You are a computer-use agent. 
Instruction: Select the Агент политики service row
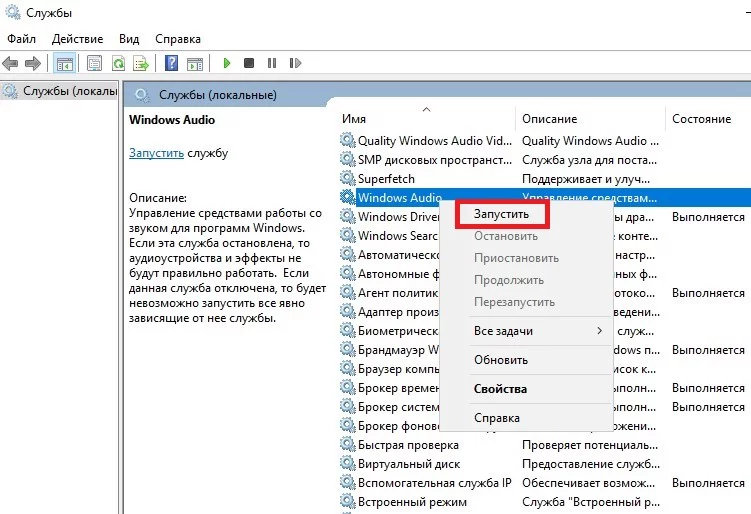(x=398, y=293)
